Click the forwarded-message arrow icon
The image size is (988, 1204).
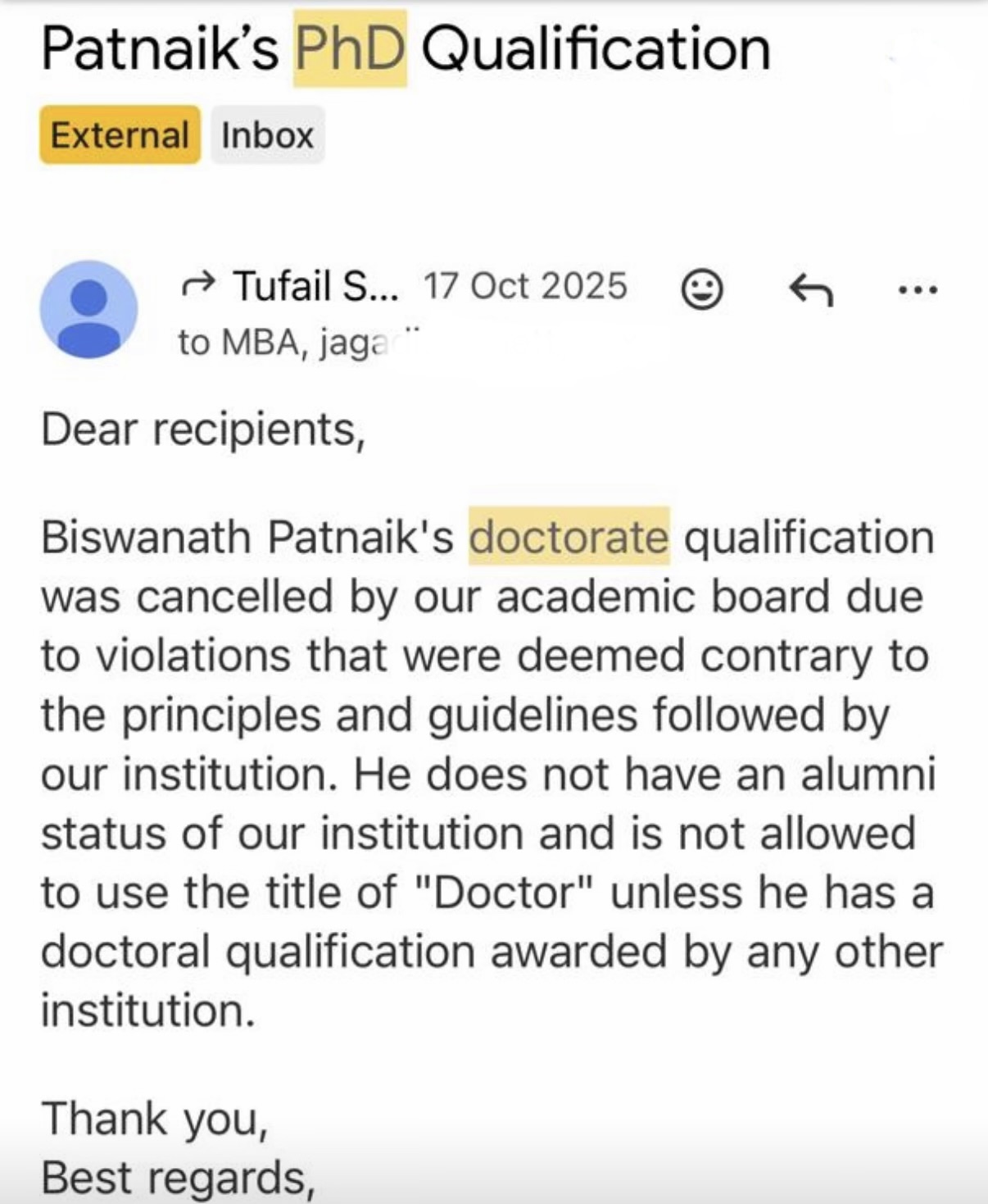(x=199, y=285)
